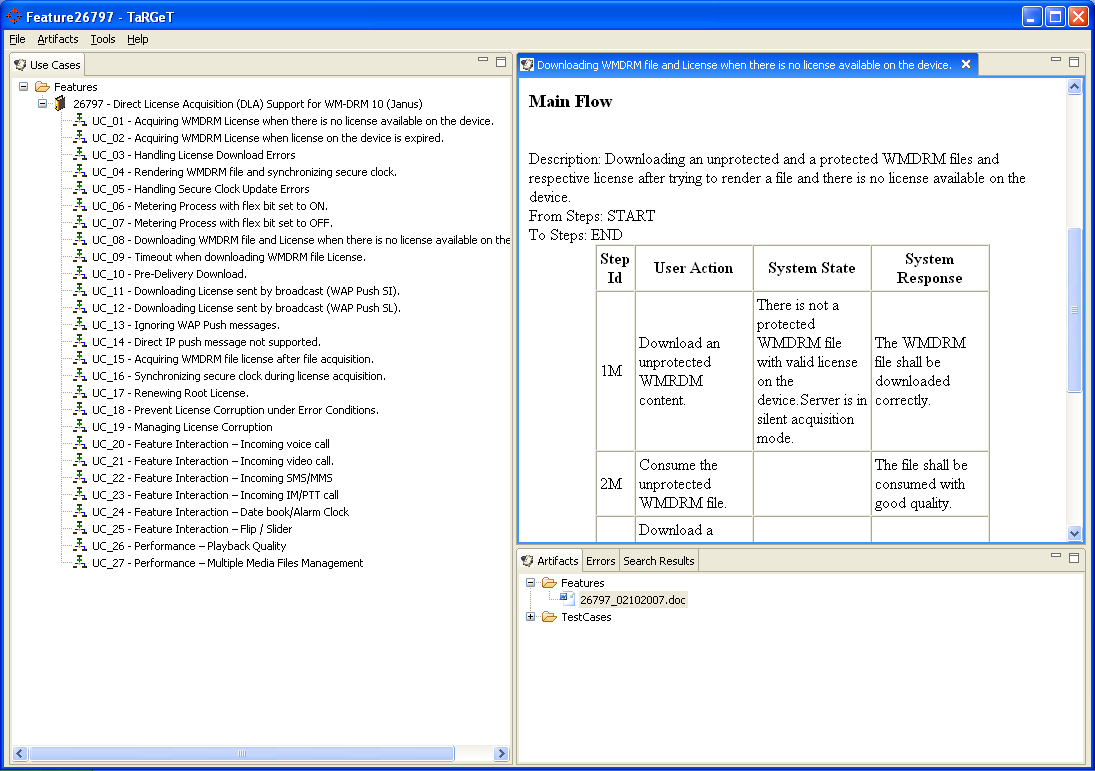Screen dimensions: 1095x771
Task: Click the feature 26797 book icon
Action: point(61,104)
